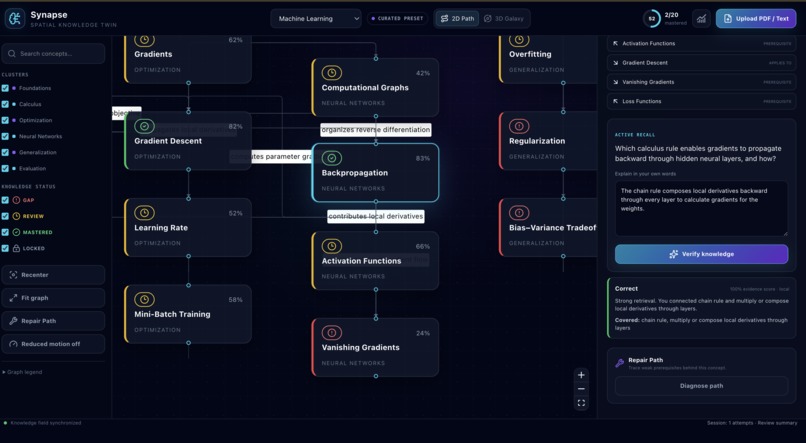This screenshot has height=443, width=806.
Task: Open Loss Functions prerequisite link
Action: tap(702, 101)
